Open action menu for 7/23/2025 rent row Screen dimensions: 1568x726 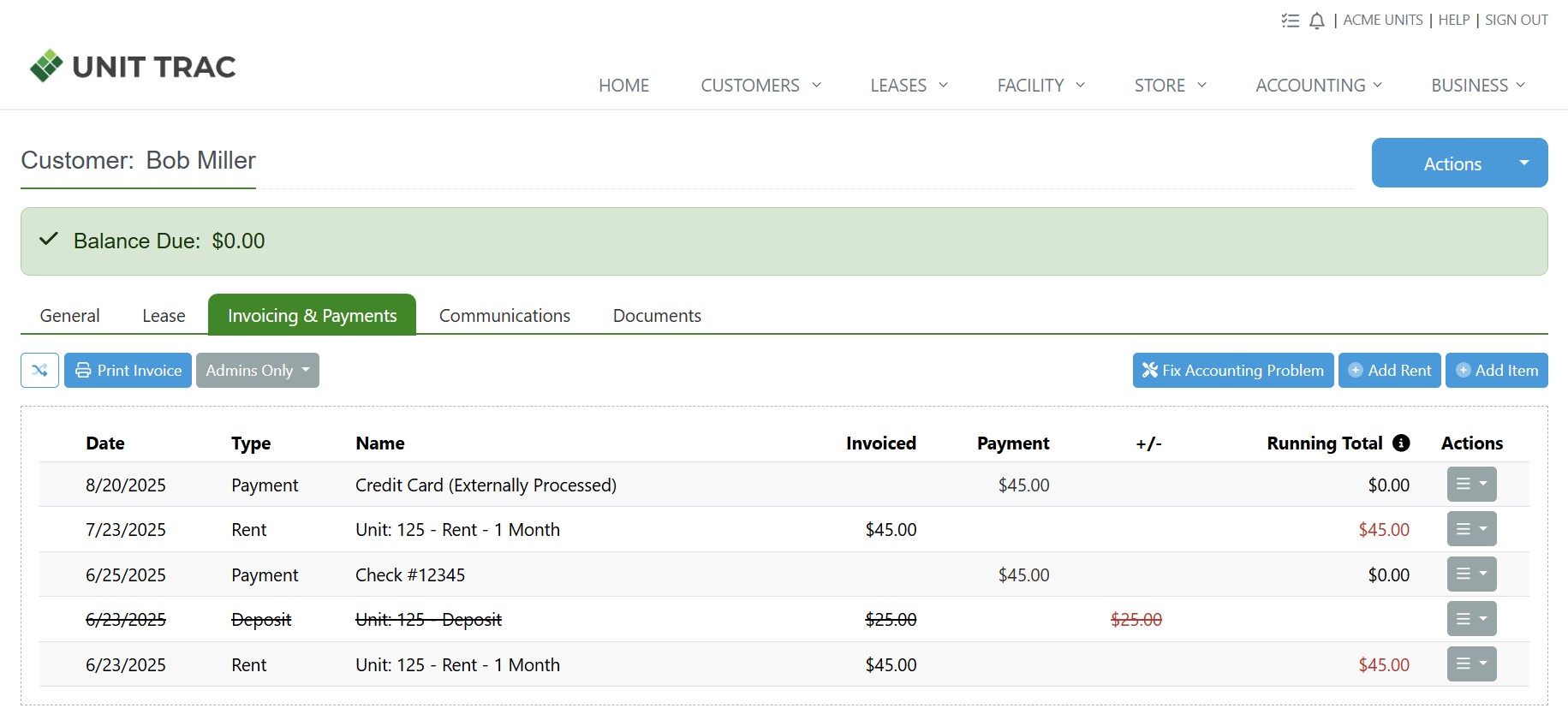click(x=1471, y=529)
